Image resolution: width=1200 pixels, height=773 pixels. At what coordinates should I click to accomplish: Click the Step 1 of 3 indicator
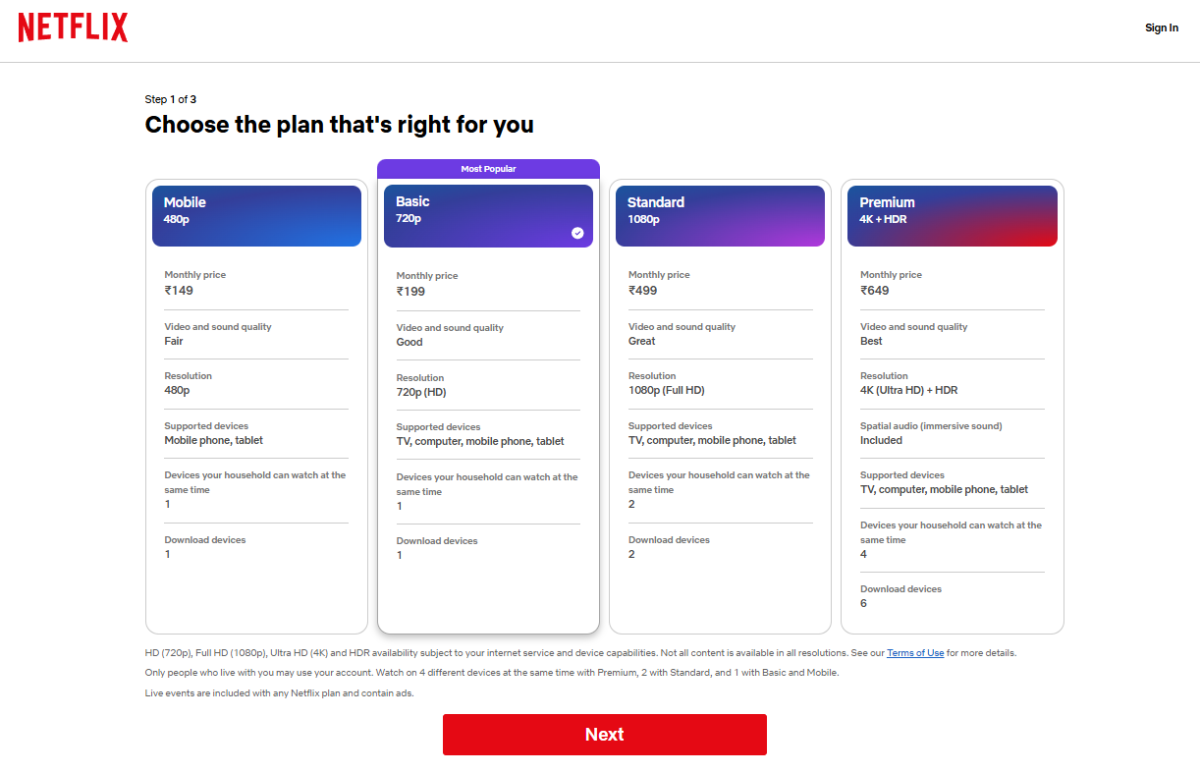pyautogui.click(x=170, y=99)
